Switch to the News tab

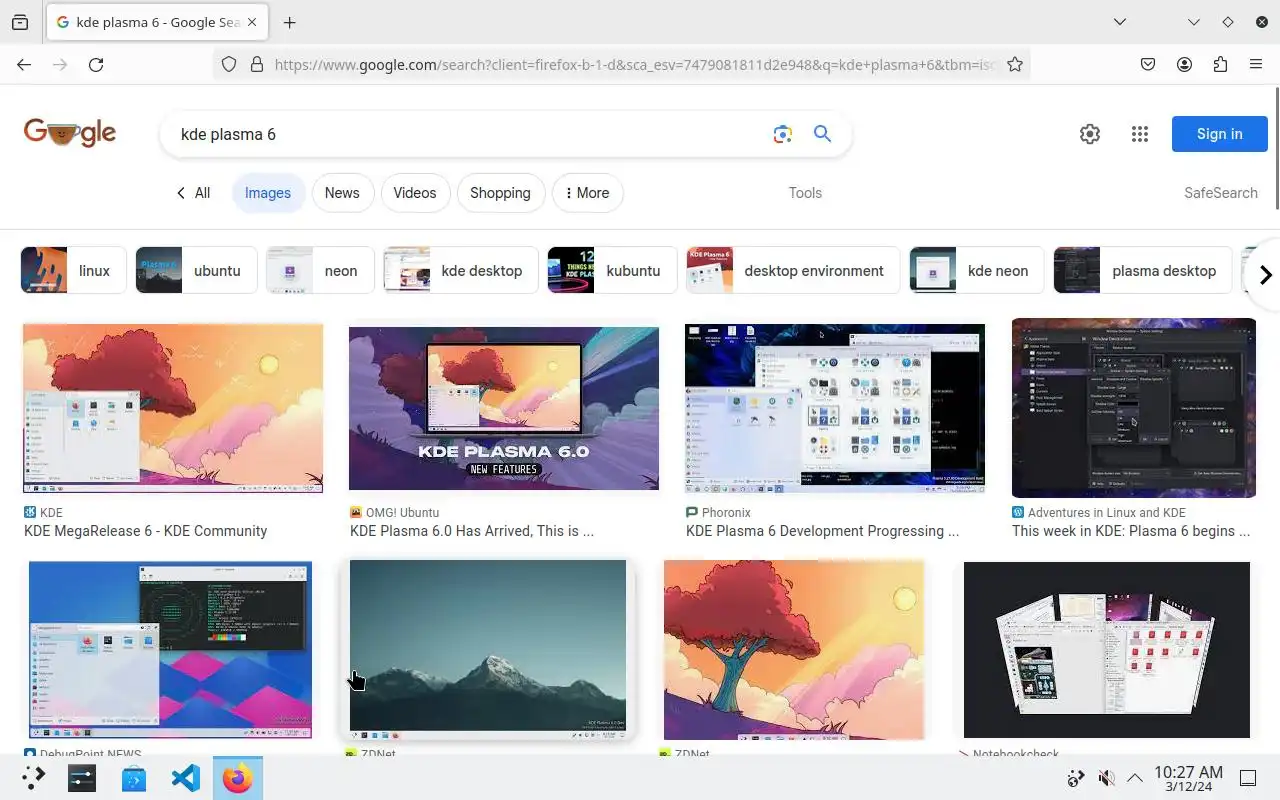pos(342,193)
